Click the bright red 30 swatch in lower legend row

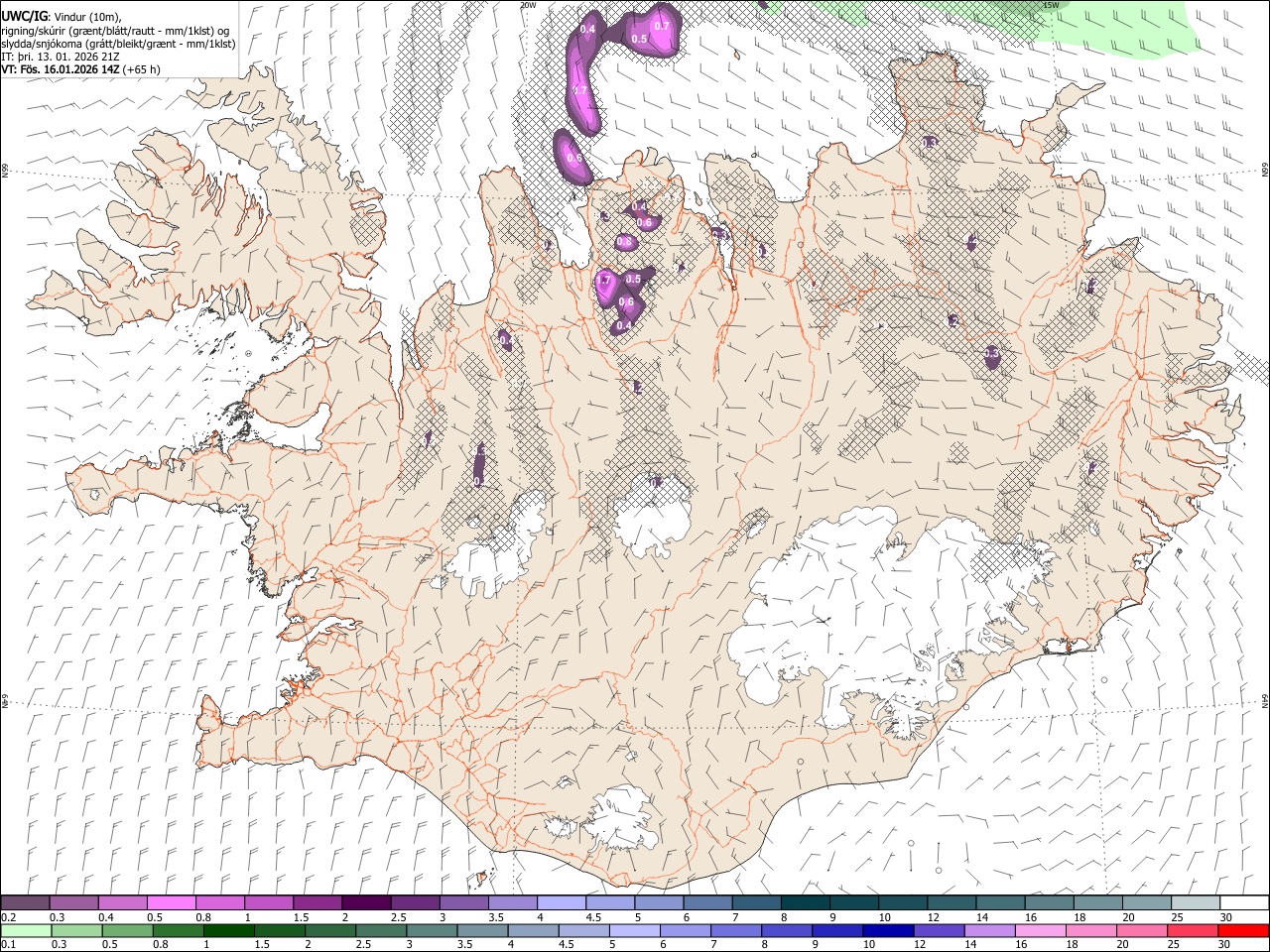[1243, 931]
